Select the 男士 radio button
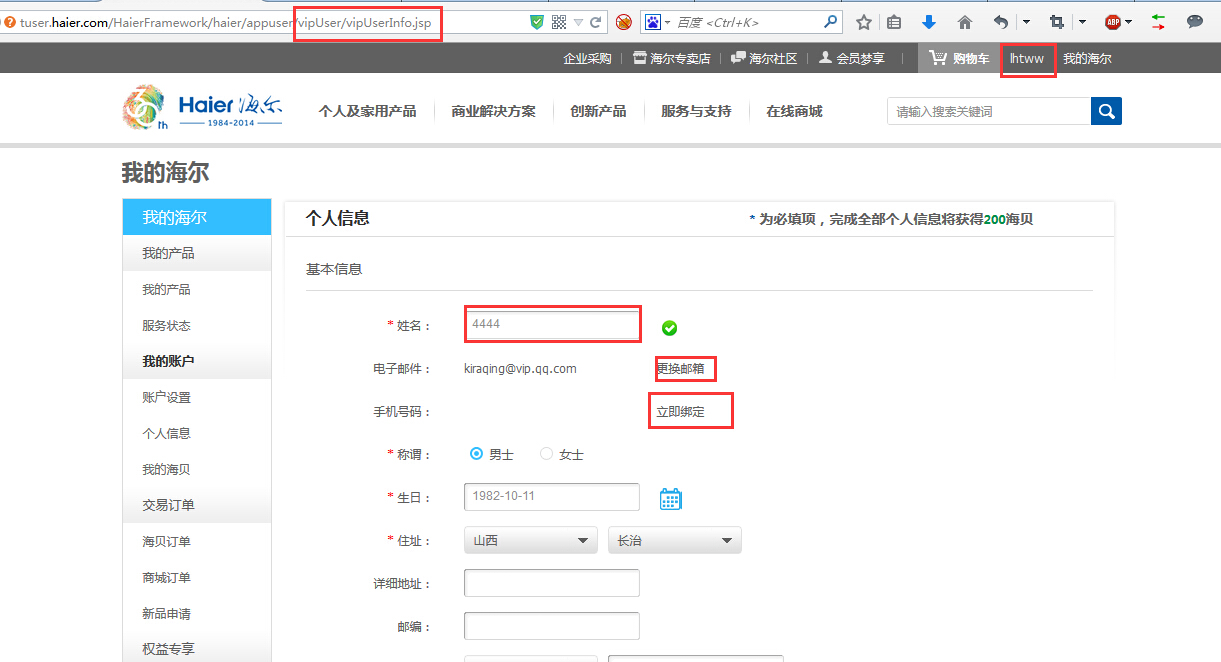The image size is (1221, 662). click(477, 454)
